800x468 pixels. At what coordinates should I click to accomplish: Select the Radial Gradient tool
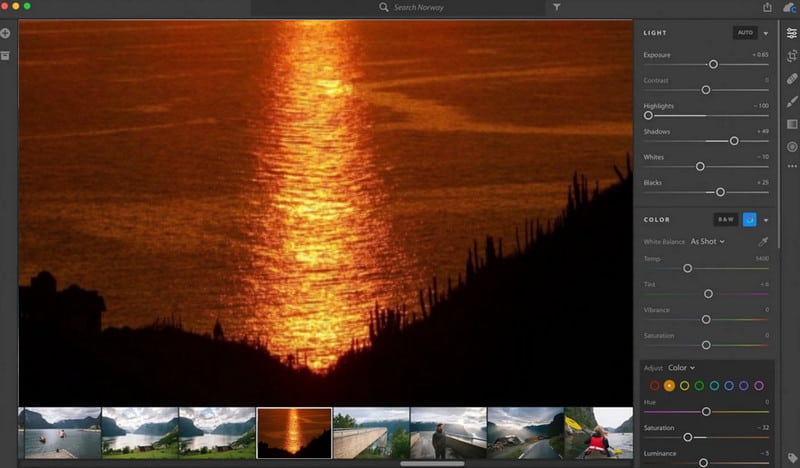(791, 147)
